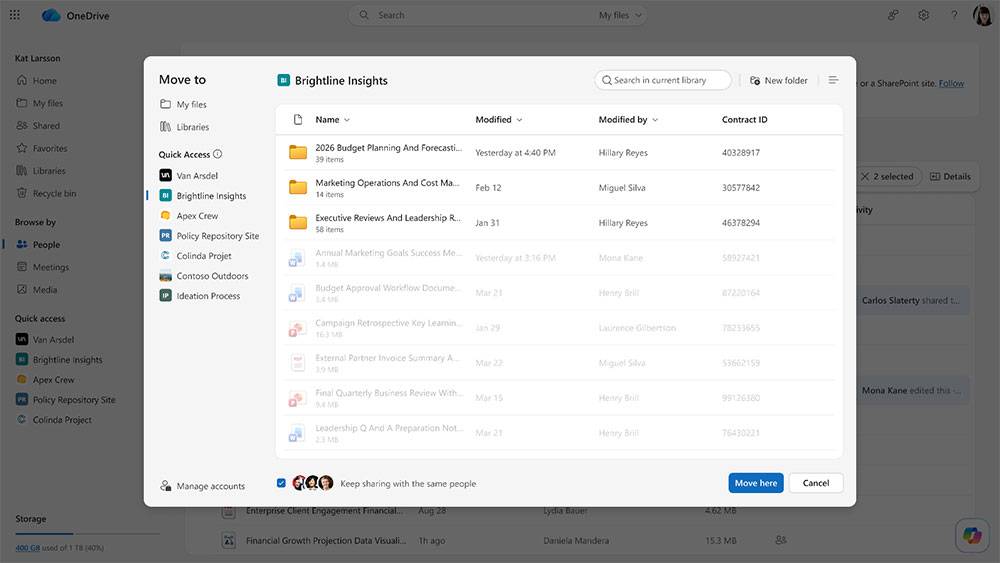Open Shared in the OneDrive sidebar
The width and height of the screenshot is (1000, 563).
(x=38, y=126)
